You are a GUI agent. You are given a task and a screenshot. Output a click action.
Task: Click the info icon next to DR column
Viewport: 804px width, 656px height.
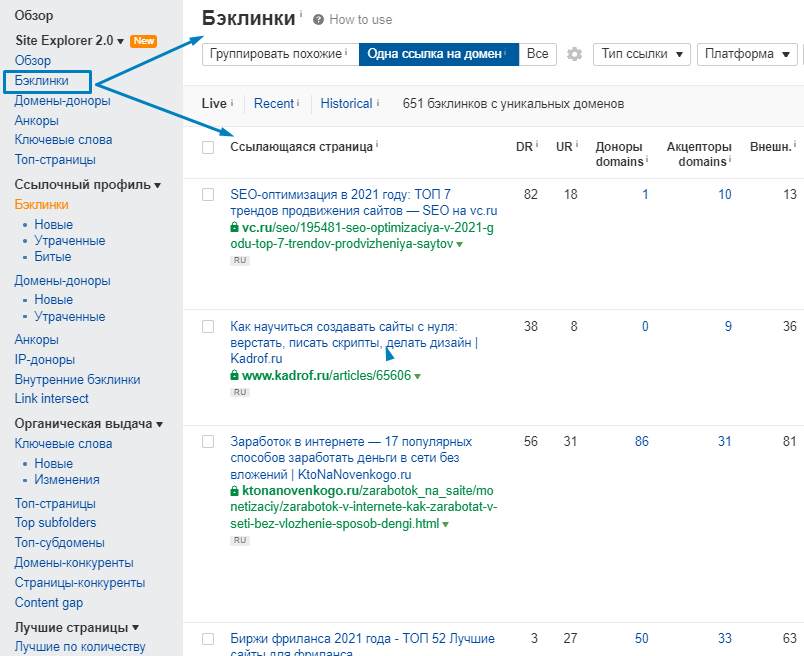coord(537,145)
